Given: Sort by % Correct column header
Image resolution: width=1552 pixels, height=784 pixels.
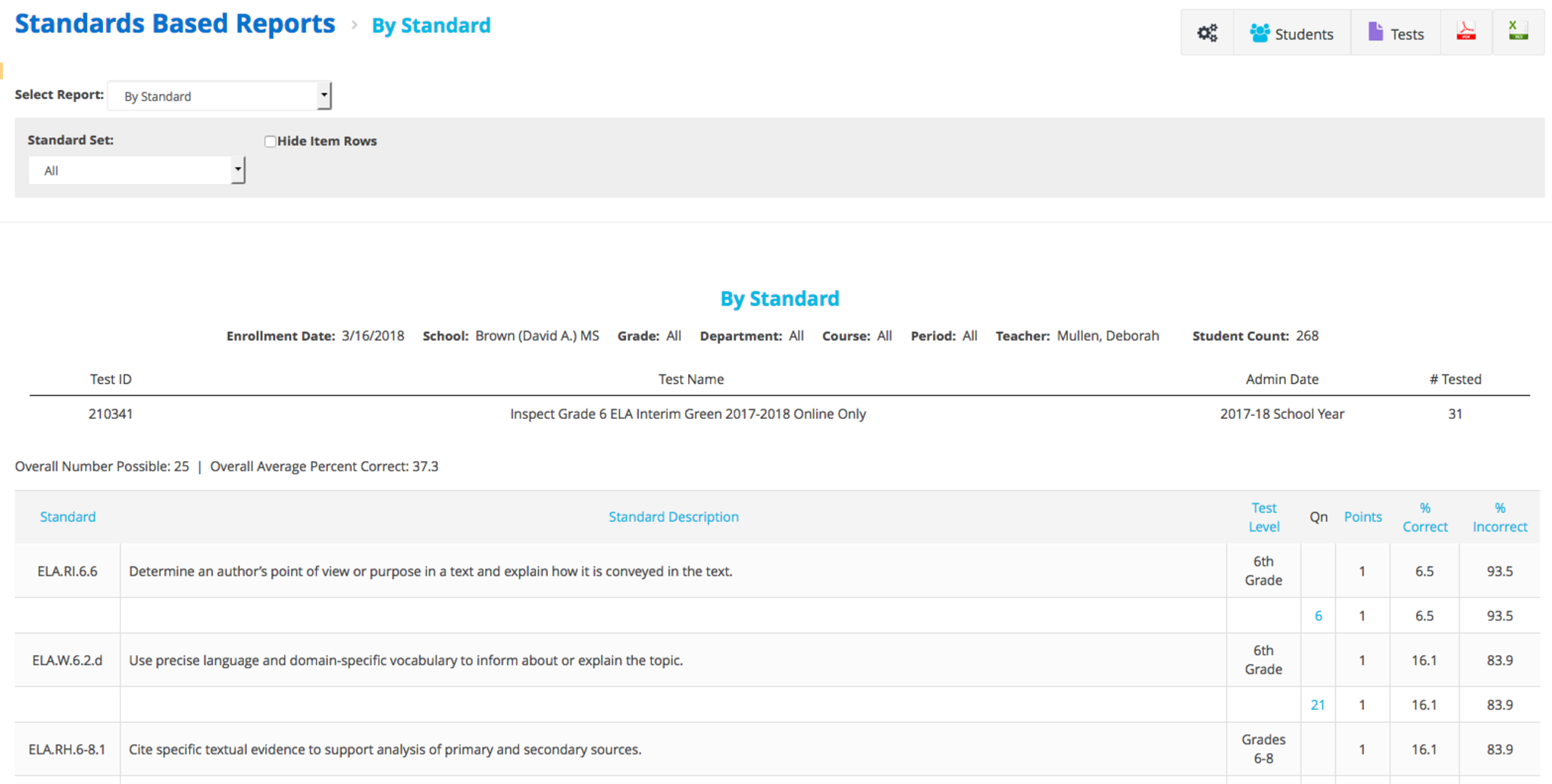Looking at the screenshot, I should point(1425,517).
